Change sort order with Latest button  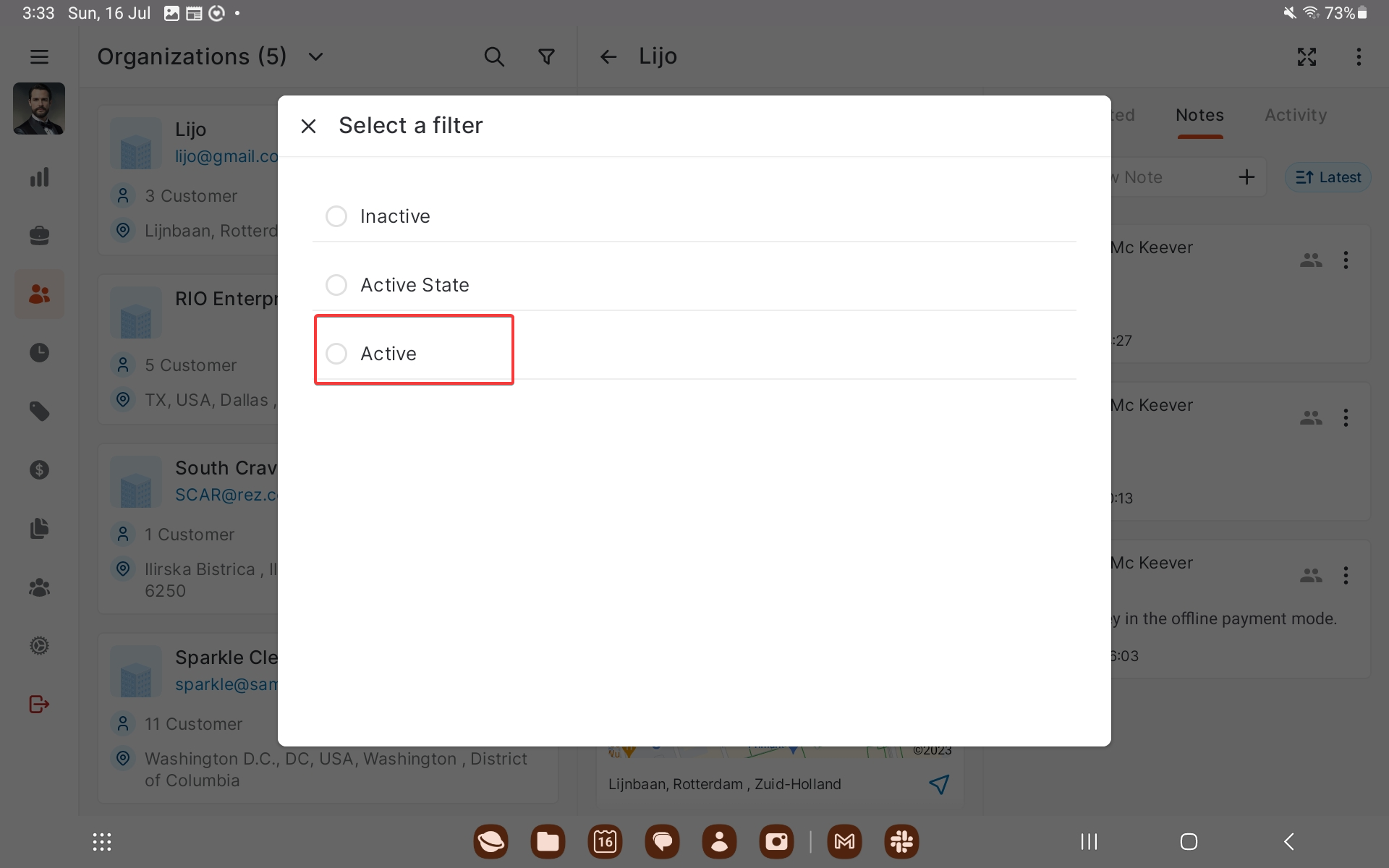pyautogui.click(x=1328, y=177)
